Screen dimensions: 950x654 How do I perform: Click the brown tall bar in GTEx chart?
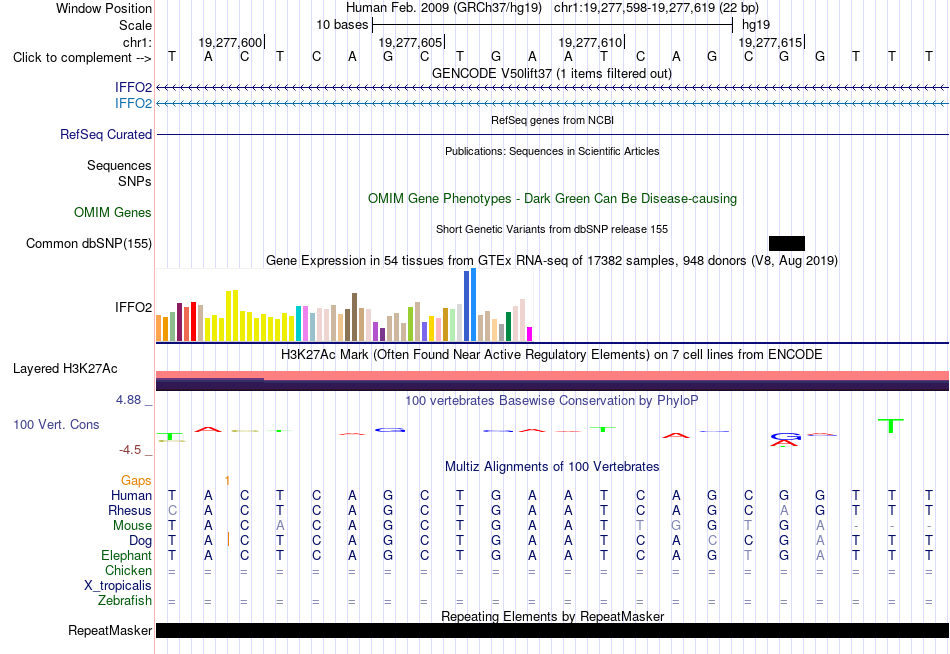[x=354, y=318]
